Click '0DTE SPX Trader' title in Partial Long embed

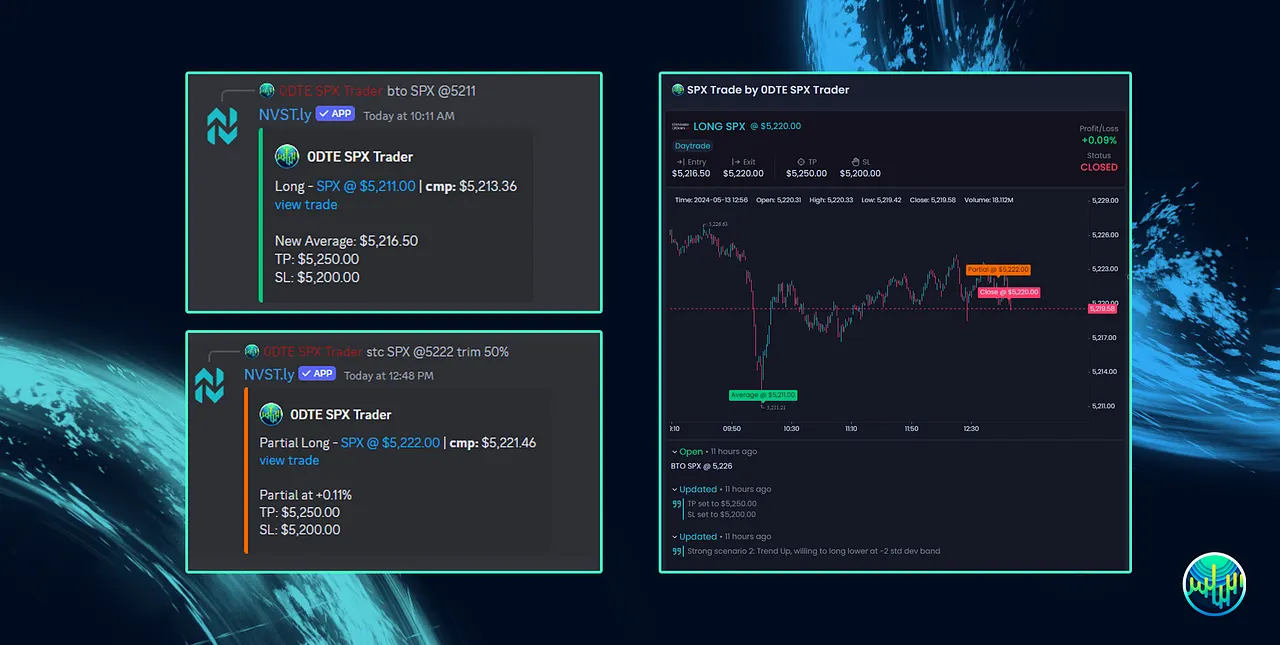tap(341, 415)
